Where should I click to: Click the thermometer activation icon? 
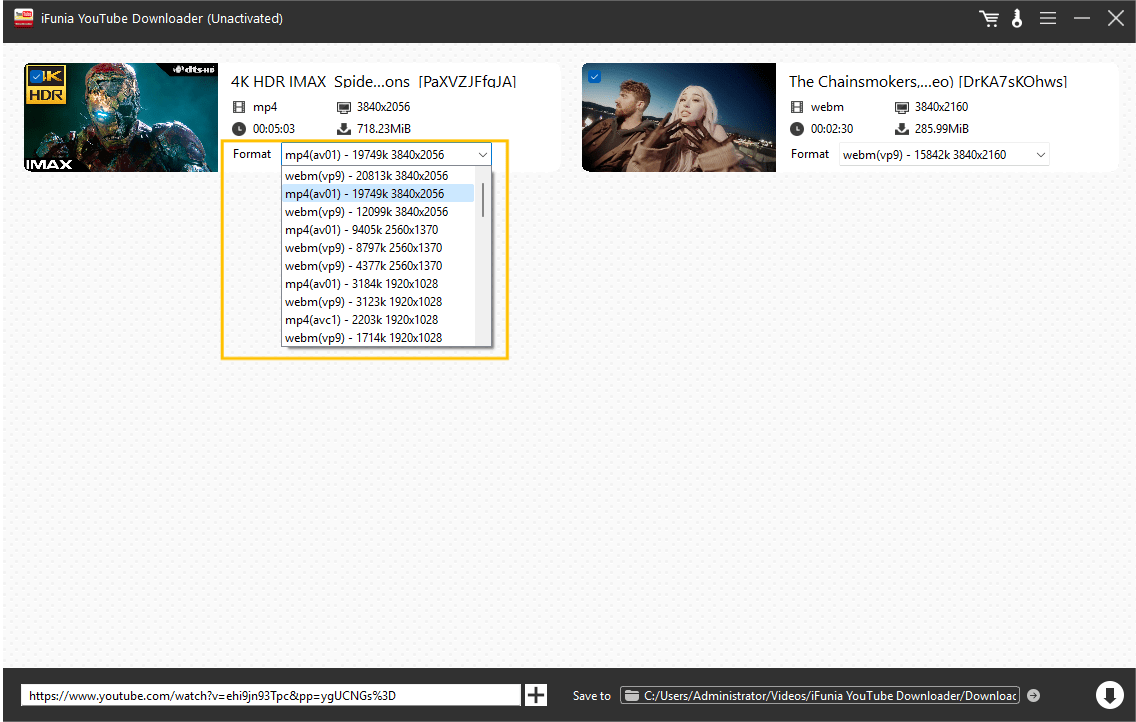click(1017, 19)
